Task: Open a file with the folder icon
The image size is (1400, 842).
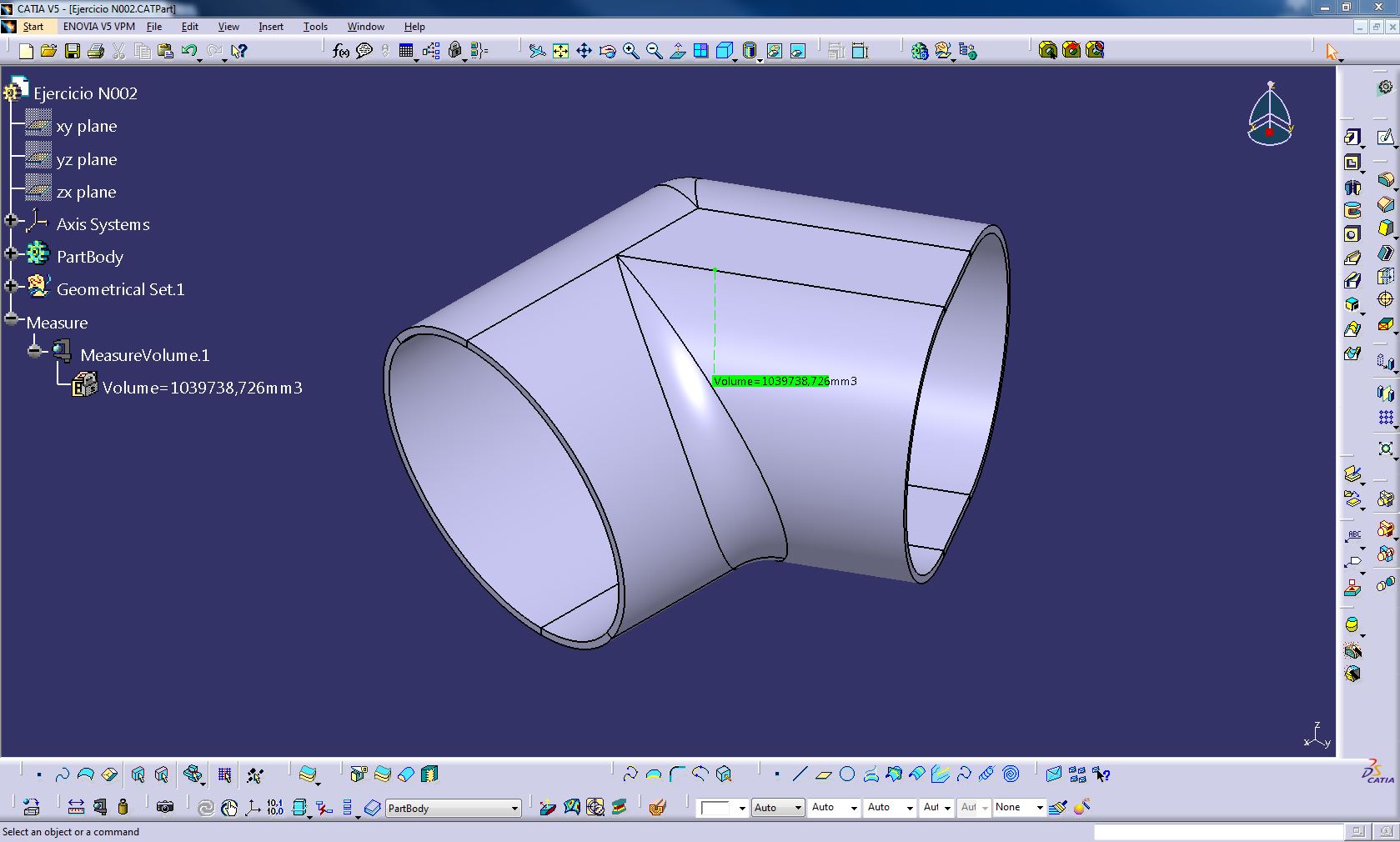Action: tap(48, 51)
